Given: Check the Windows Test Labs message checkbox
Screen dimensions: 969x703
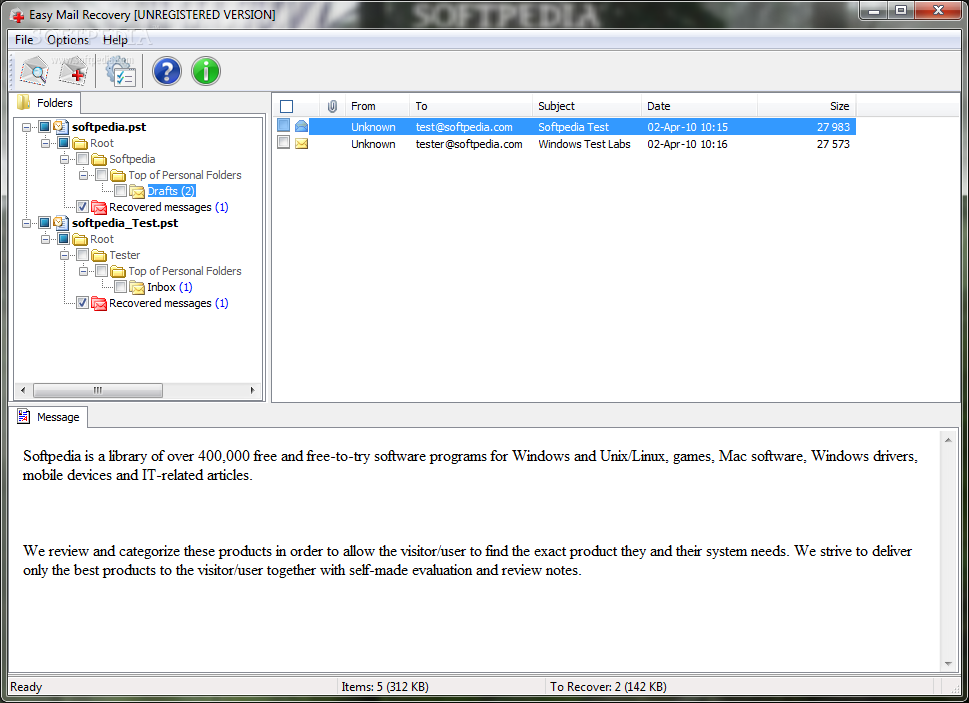Looking at the screenshot, I should [284, 143].
